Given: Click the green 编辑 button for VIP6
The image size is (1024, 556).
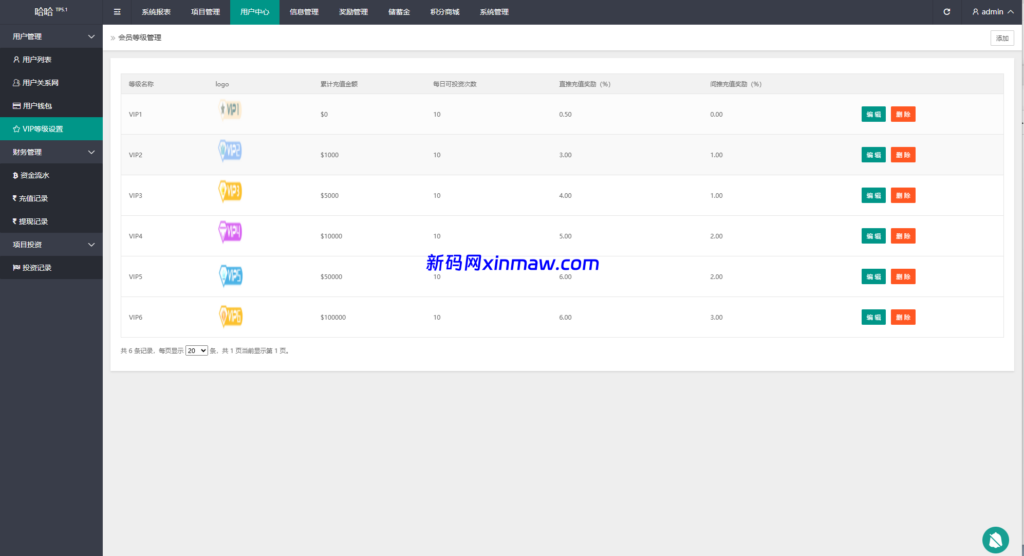Looking at the screenshot, I should pyautogui.click(x=873, y=317).
